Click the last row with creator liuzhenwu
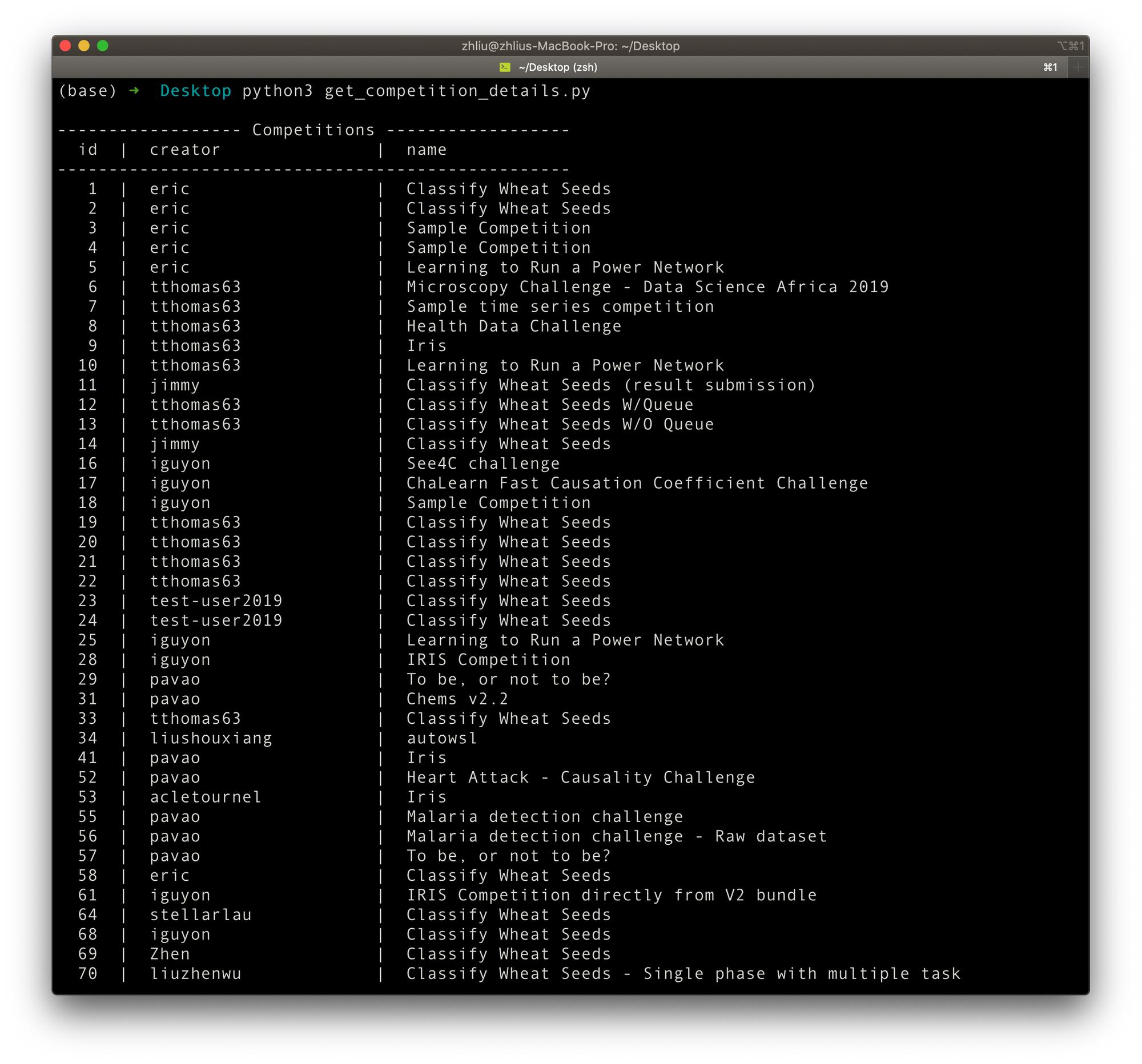This screenshot has height=1064, width=1142. [x=195, y=974]
